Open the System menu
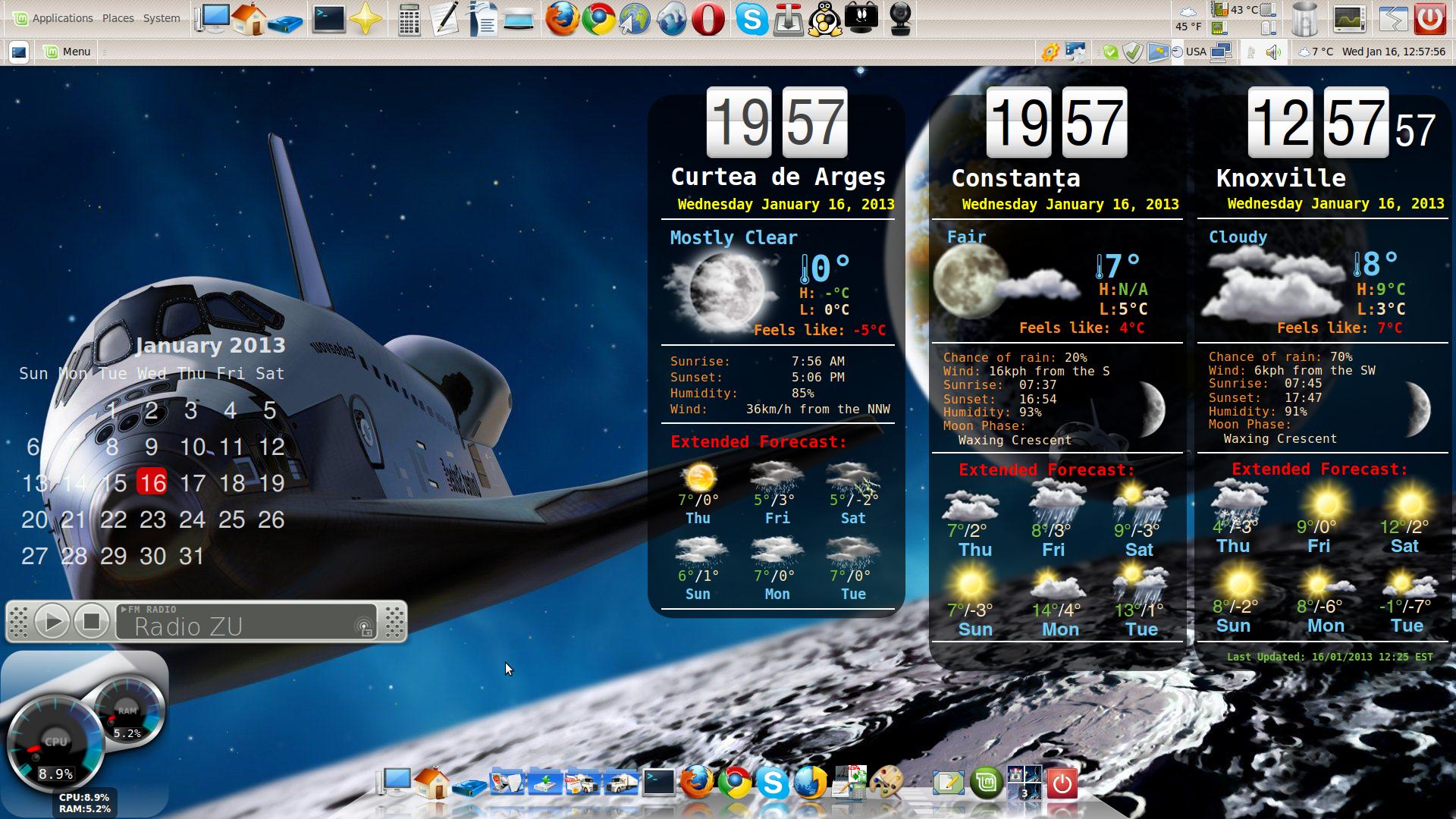 tap(162, 18)
